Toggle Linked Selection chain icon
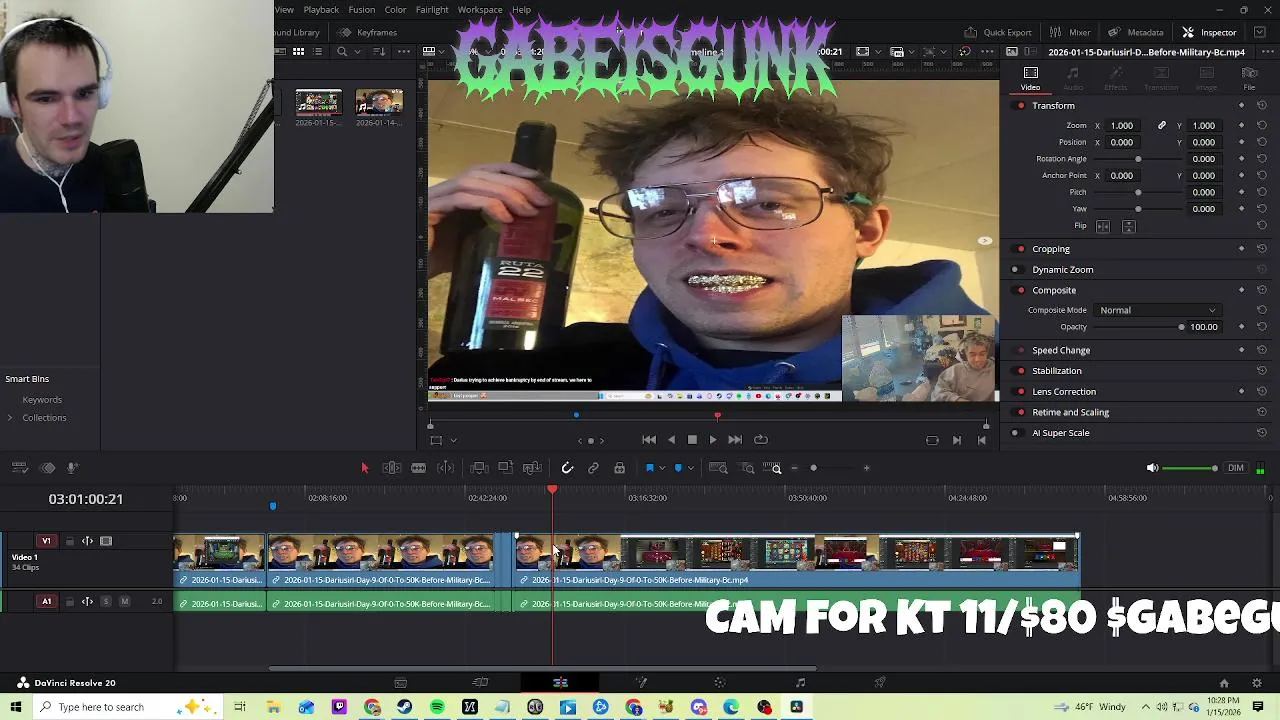Screen dimensions: 1280x720 [x=593, y=468]
